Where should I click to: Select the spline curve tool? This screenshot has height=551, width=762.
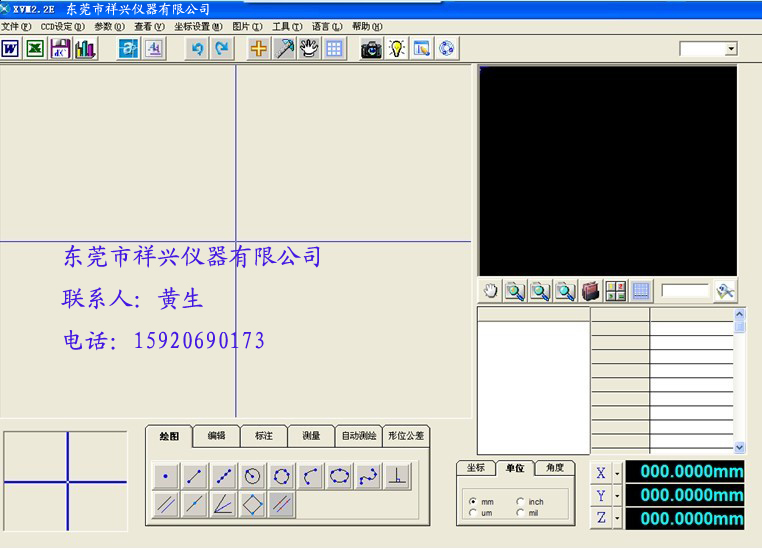click(x=368, y=476)
